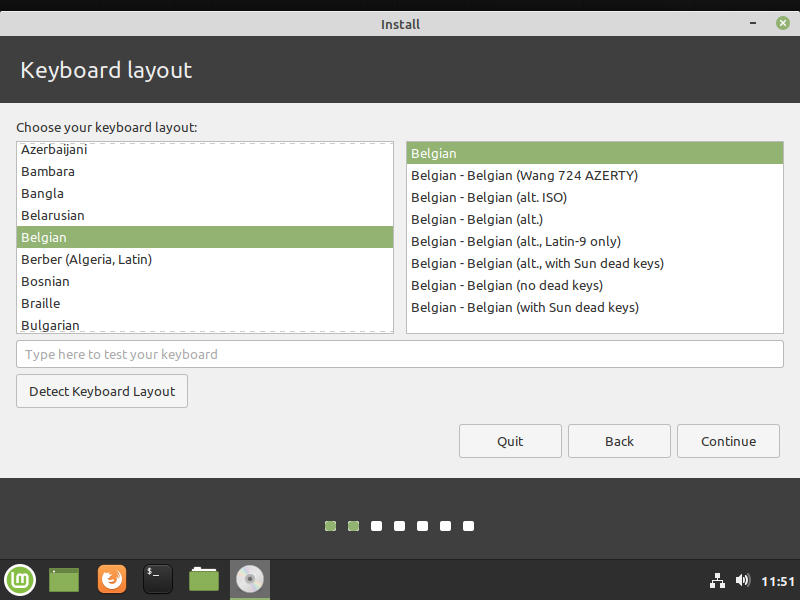The height and width of the screenshot is (600, 800).
Task: Close the Install window
Action: coord(783,23)
